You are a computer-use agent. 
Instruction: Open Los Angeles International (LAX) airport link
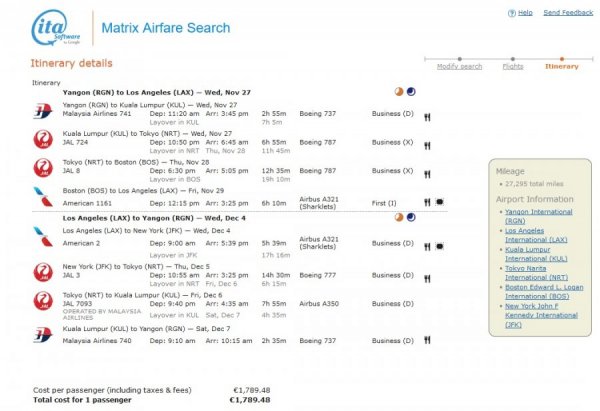pos(536,235)
